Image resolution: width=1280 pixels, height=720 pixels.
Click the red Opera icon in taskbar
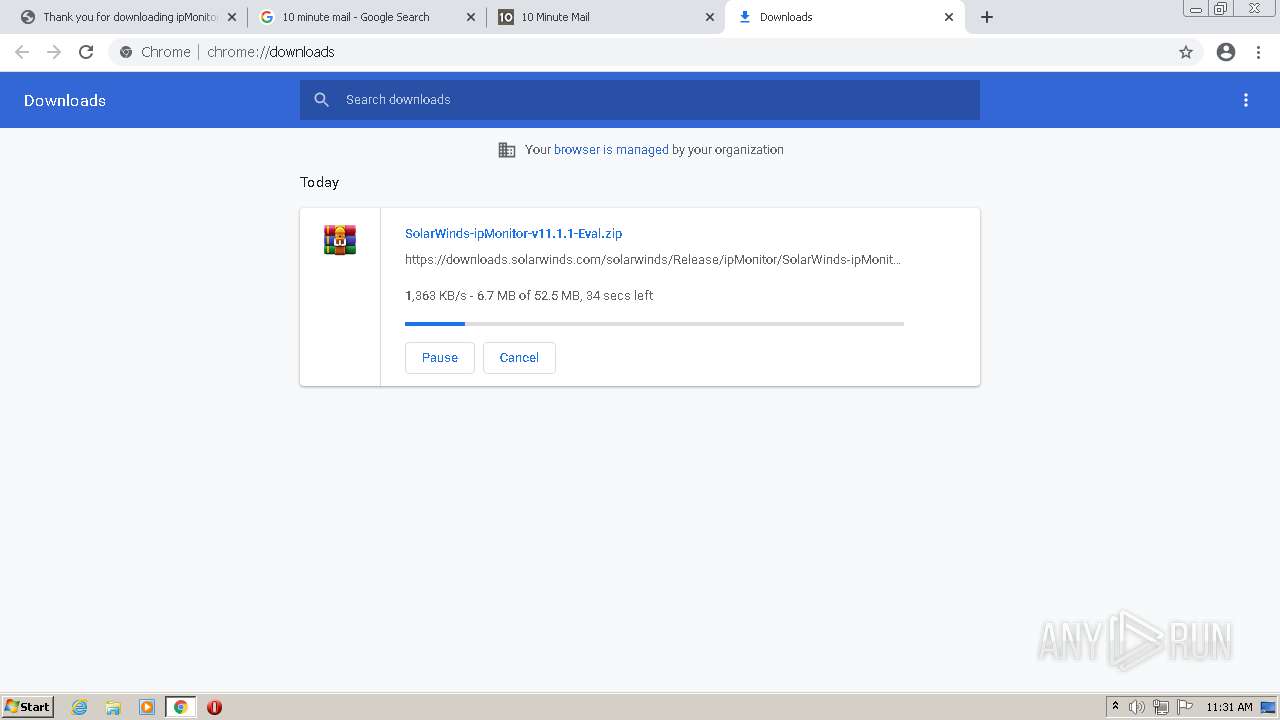pyautogui.click(x=214, y=707)
